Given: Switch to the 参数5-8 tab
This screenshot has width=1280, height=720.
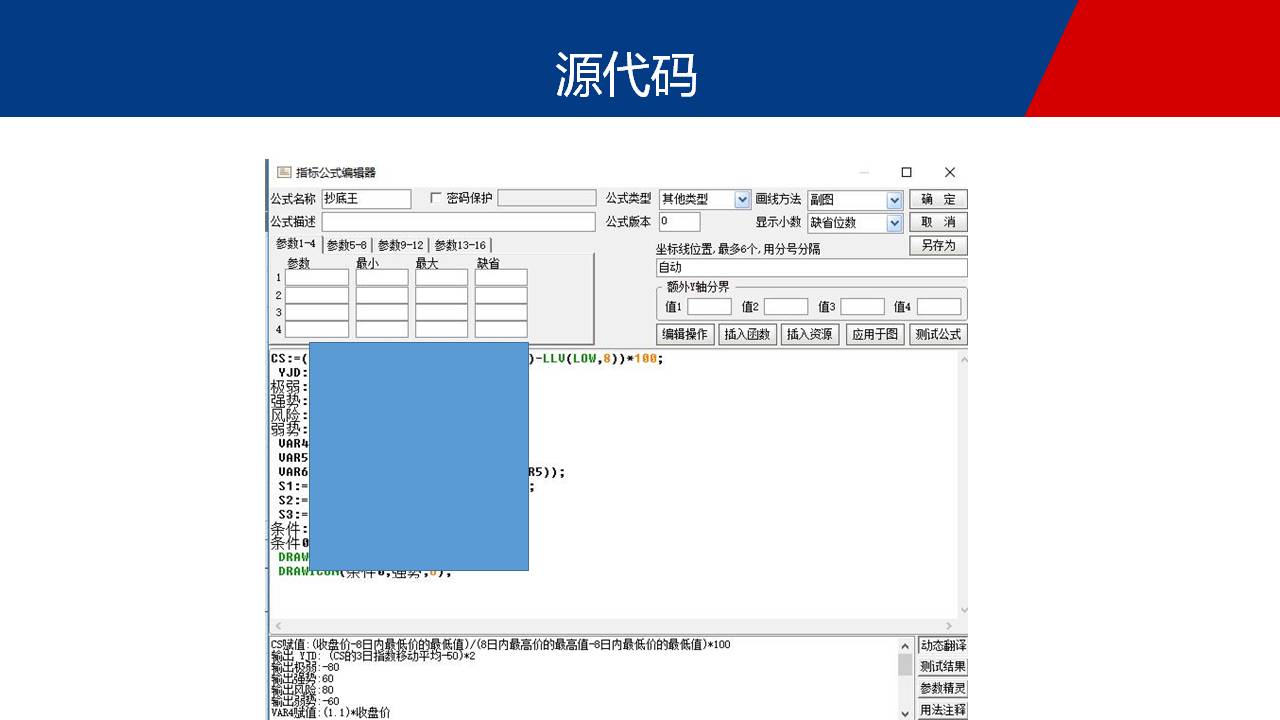Looking at the screenshot, I should coord(347,245).
